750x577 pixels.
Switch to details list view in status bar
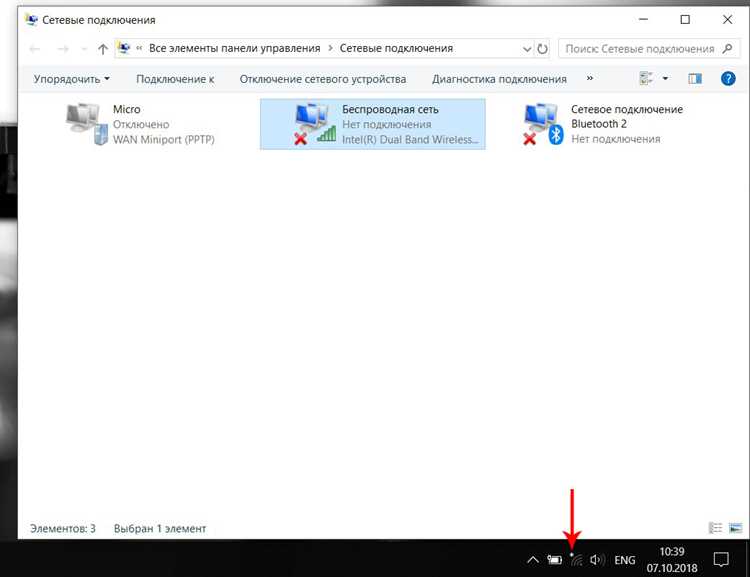click(715, 528)
